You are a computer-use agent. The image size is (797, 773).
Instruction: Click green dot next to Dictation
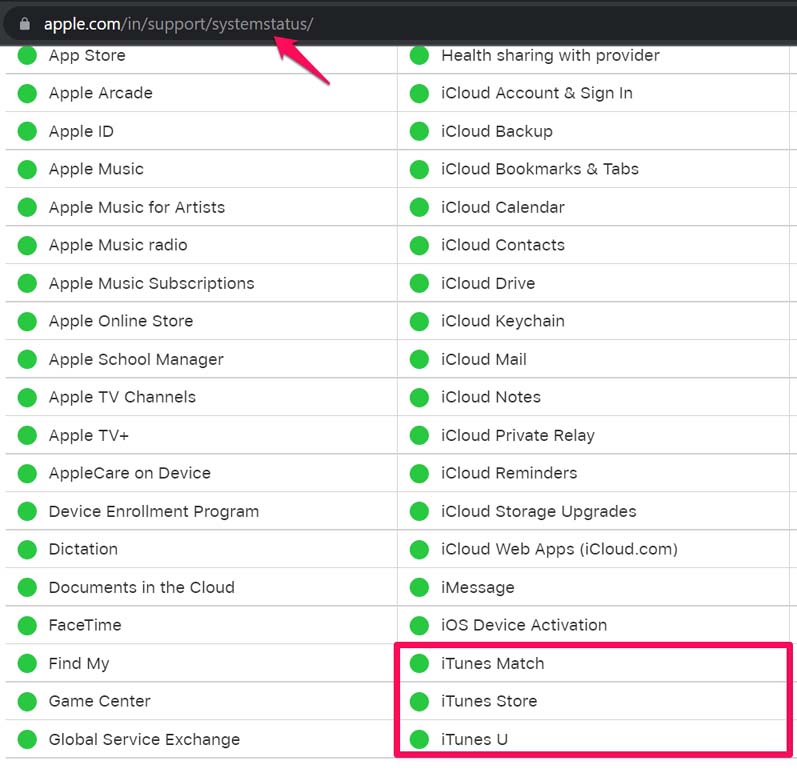(x=27, y=549)
